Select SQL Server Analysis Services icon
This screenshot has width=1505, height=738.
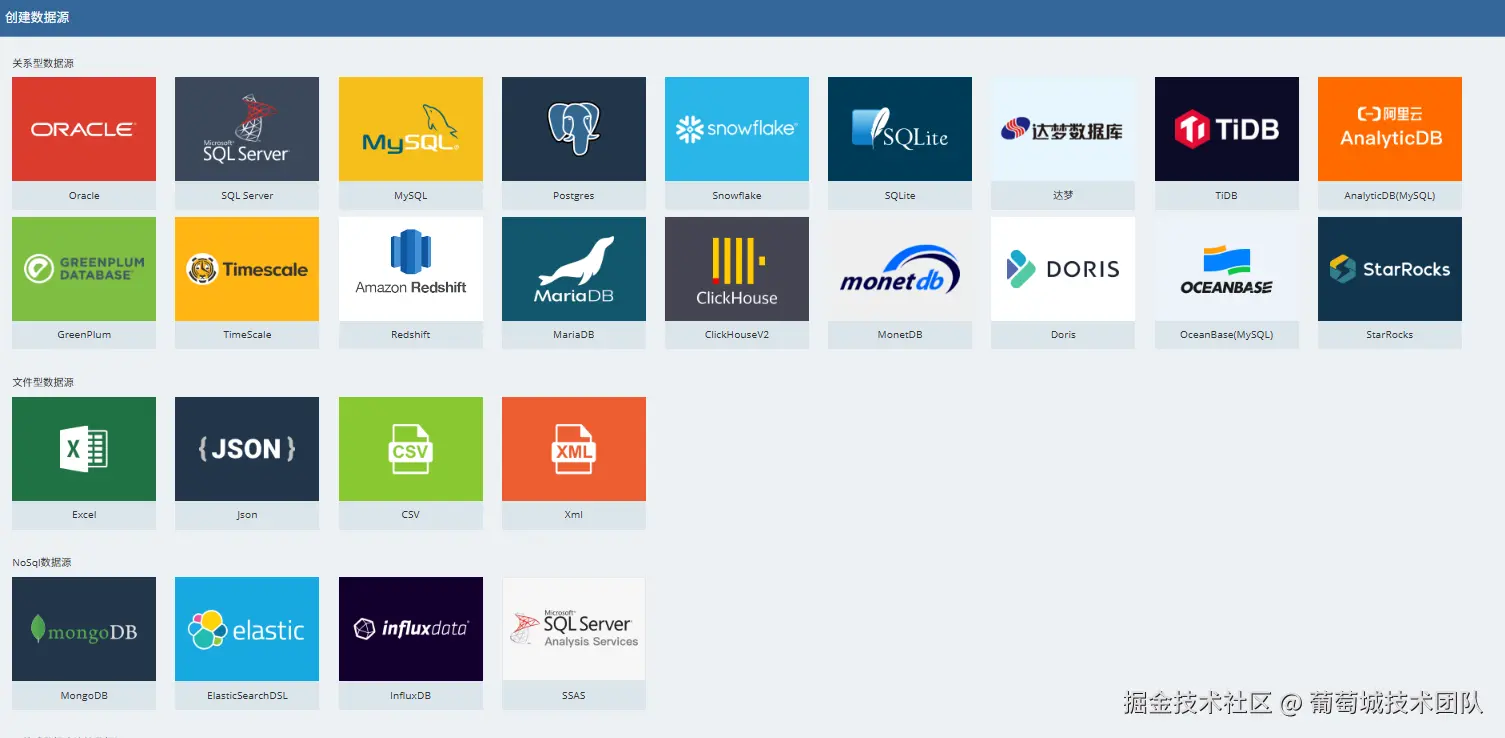pos(574,629)
